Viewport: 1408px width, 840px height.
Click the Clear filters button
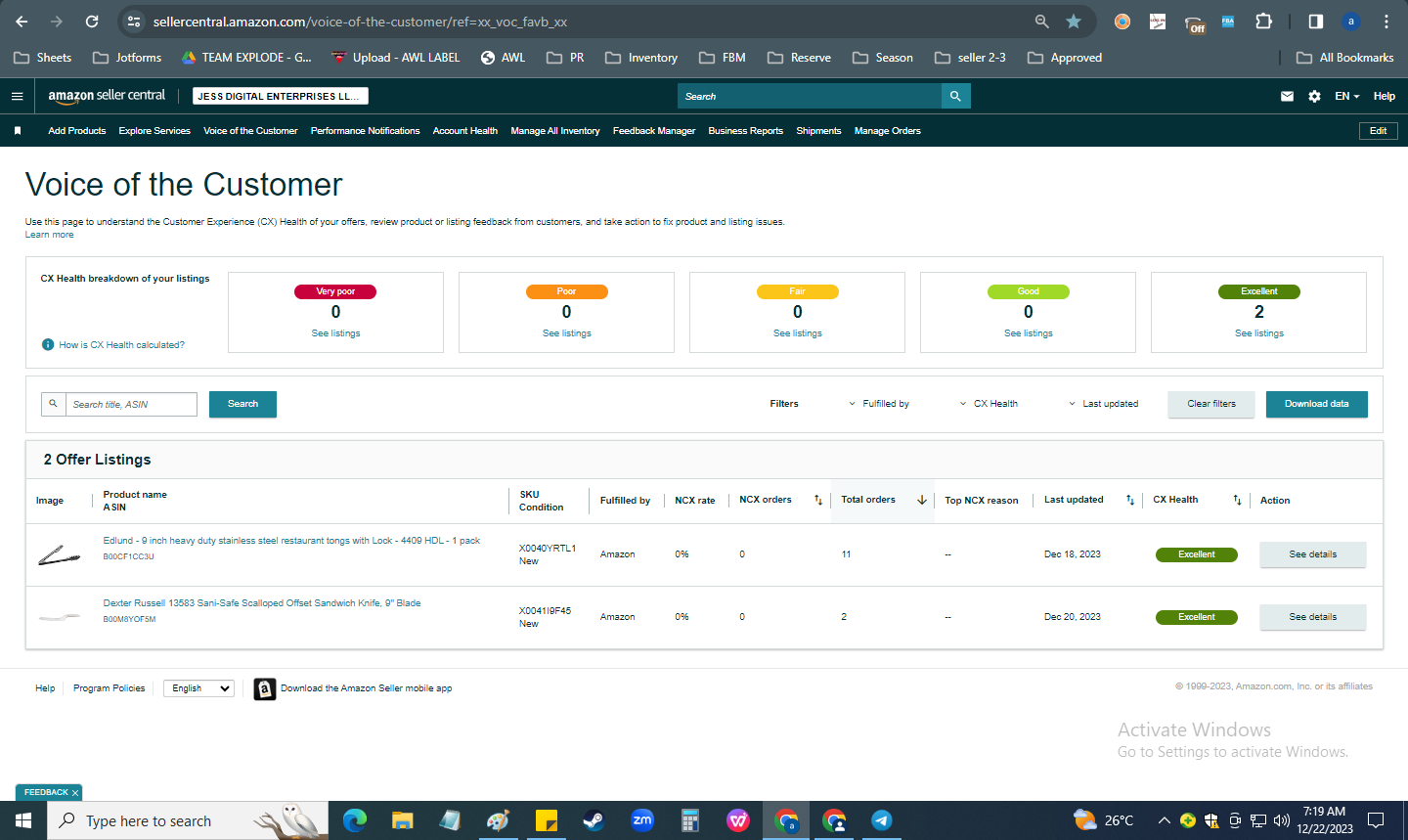(1211, 404)
